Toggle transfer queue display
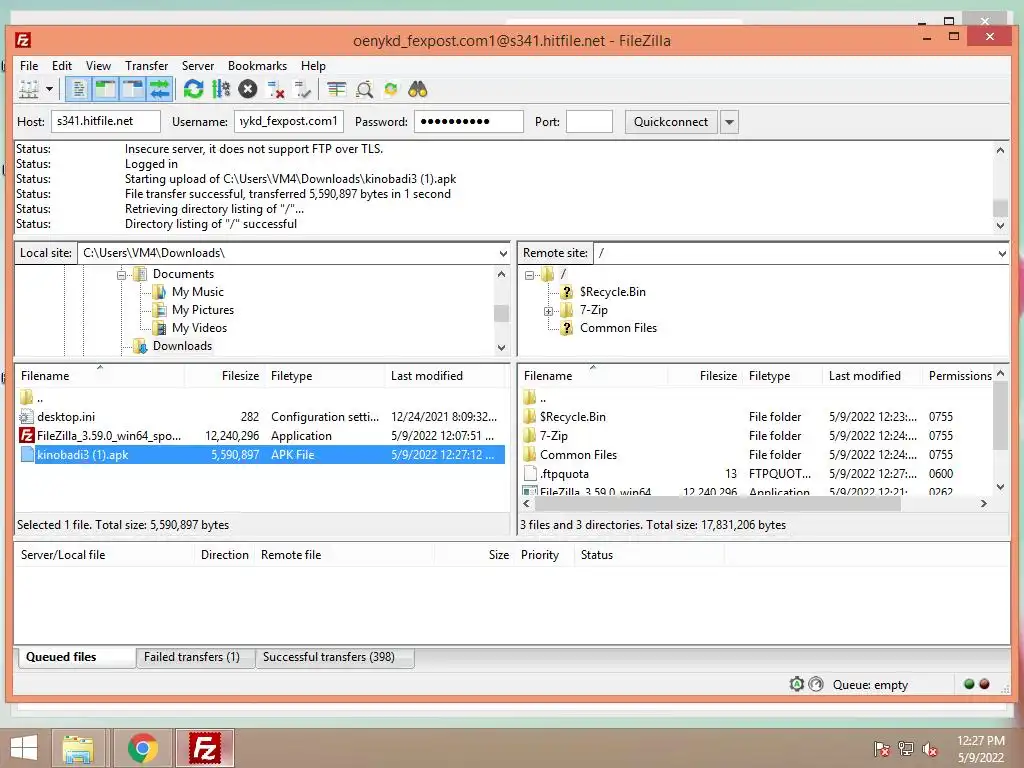The image size is (1024, 768). pyautogui.click(x=159, y=89)
